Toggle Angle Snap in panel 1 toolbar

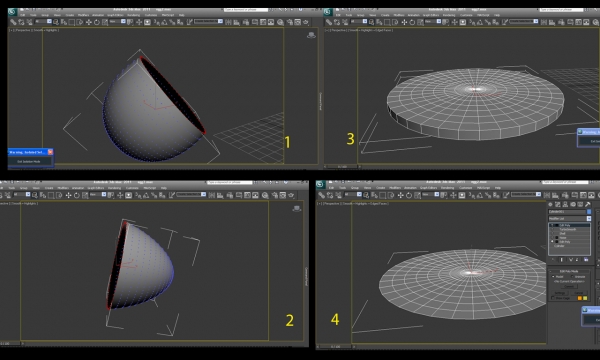coord(164,22)
